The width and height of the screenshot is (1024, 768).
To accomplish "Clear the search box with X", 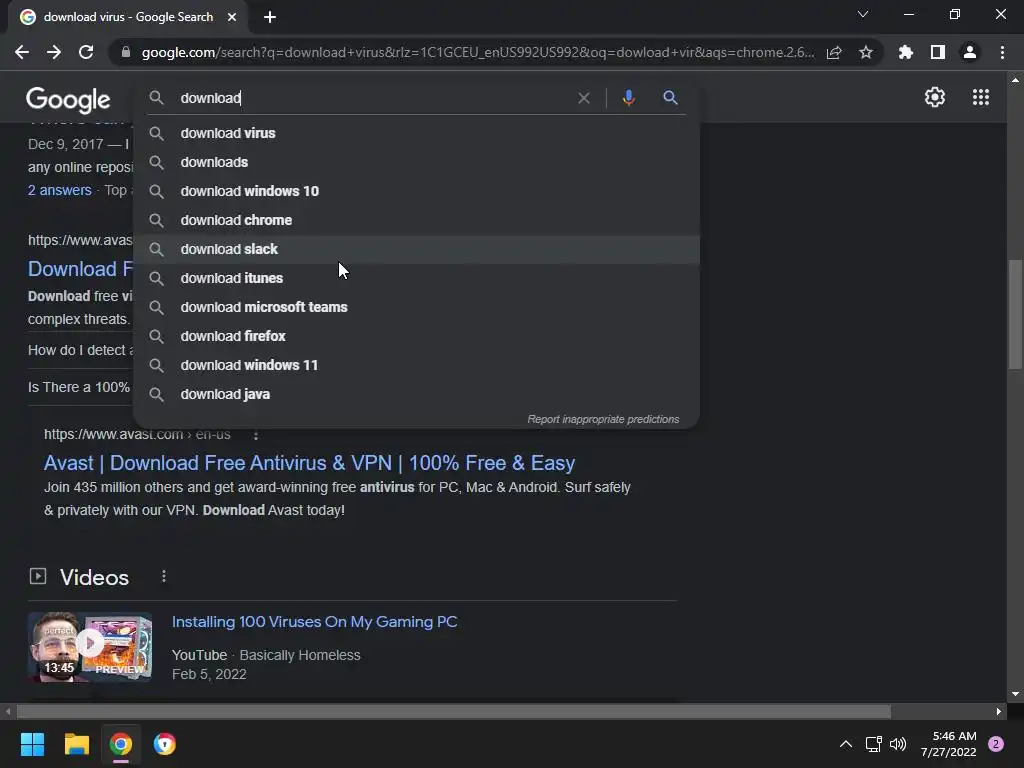I will pos(584,98).
